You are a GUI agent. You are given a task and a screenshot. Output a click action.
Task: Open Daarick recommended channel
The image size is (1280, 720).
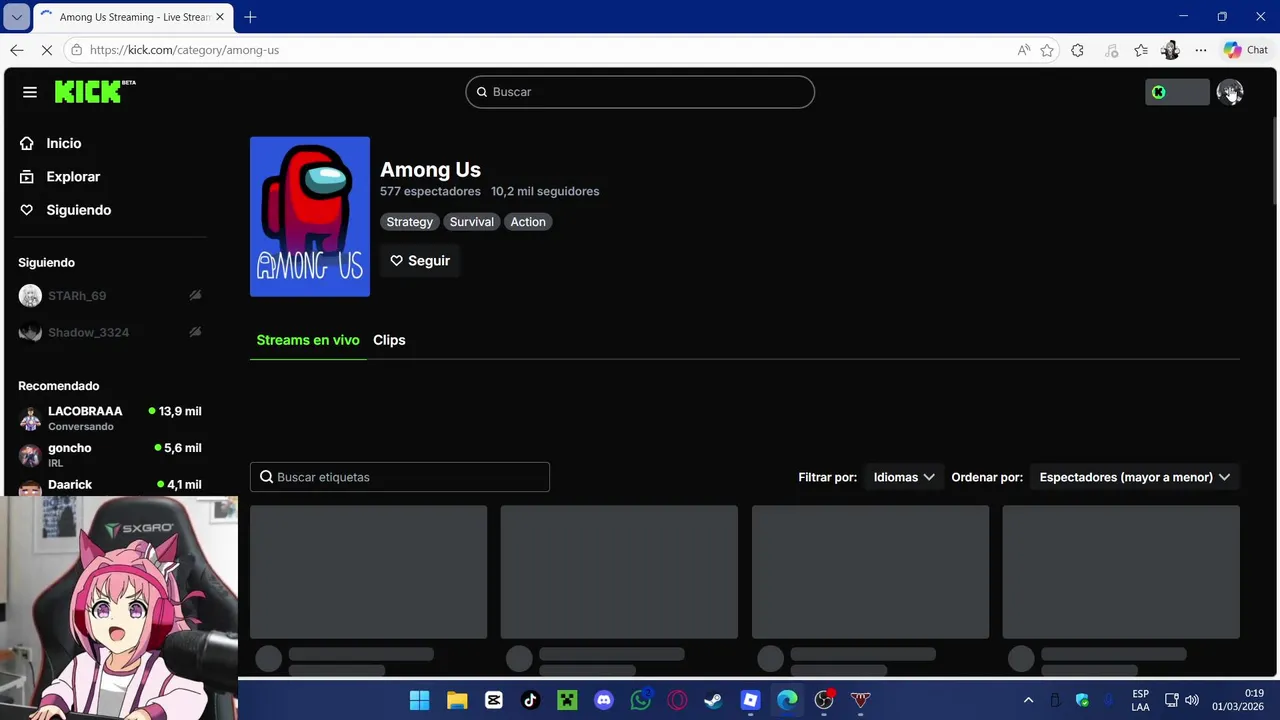(x=110, y=486)
